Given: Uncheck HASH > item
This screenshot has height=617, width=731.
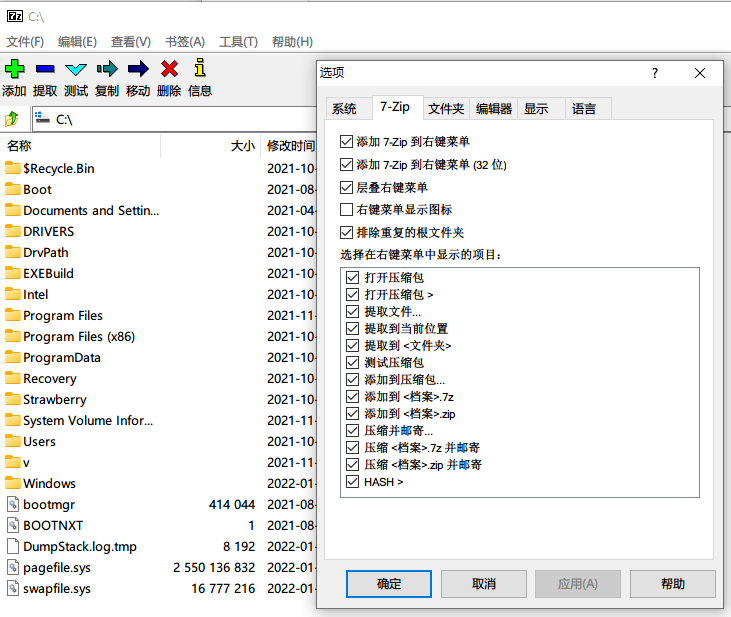Looking at the screenshot, I should [352, 482].
